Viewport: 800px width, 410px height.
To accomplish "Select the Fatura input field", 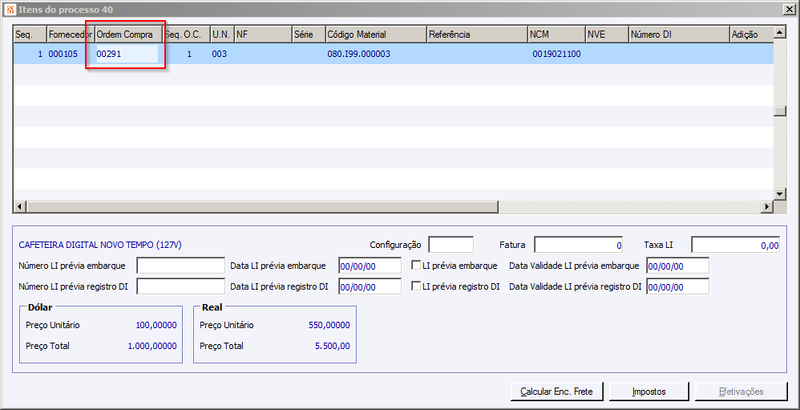I will 579,245.
